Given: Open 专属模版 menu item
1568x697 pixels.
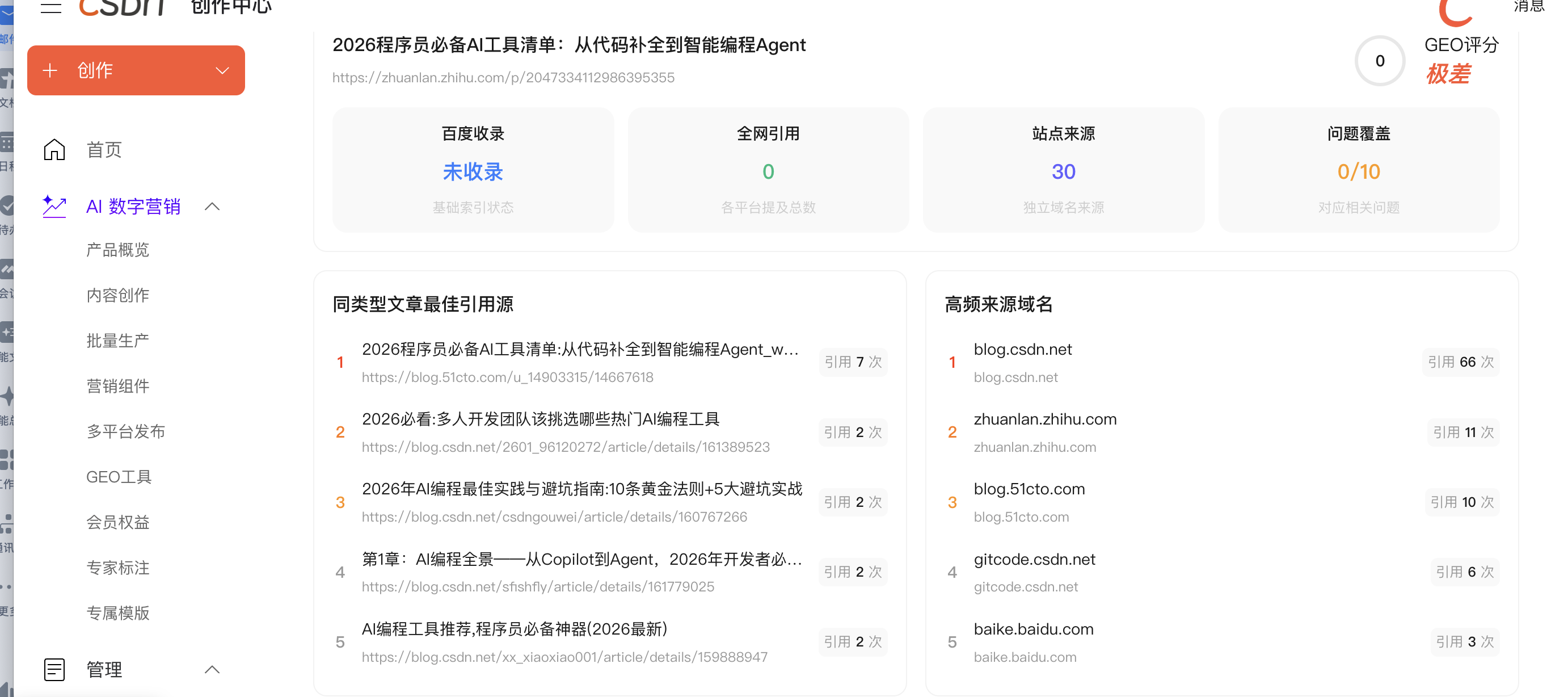Looking at the screenshot, I should point(118,613).
